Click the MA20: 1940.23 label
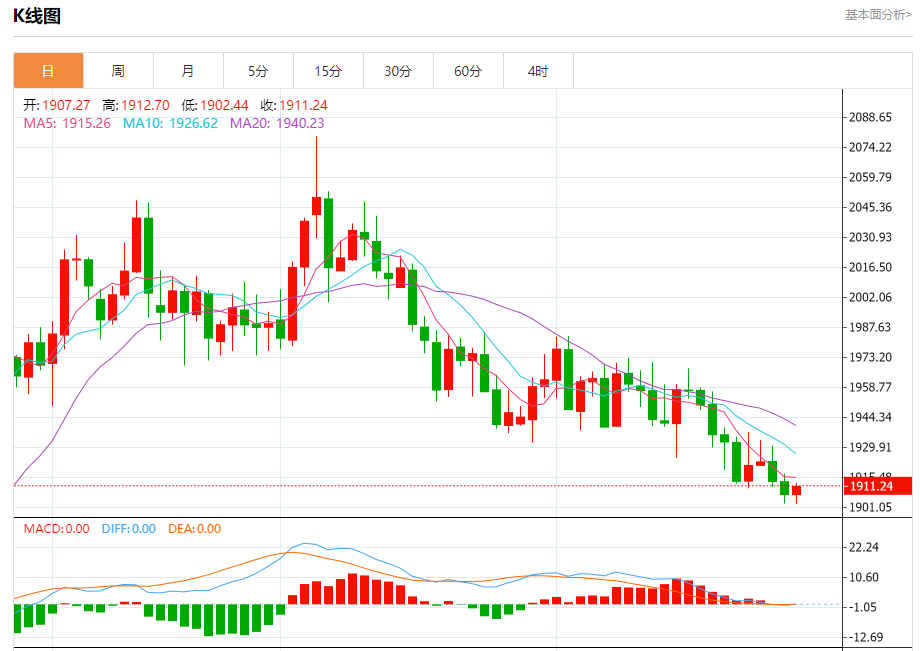Screen dimensions: 920x651 pos(277,123)
